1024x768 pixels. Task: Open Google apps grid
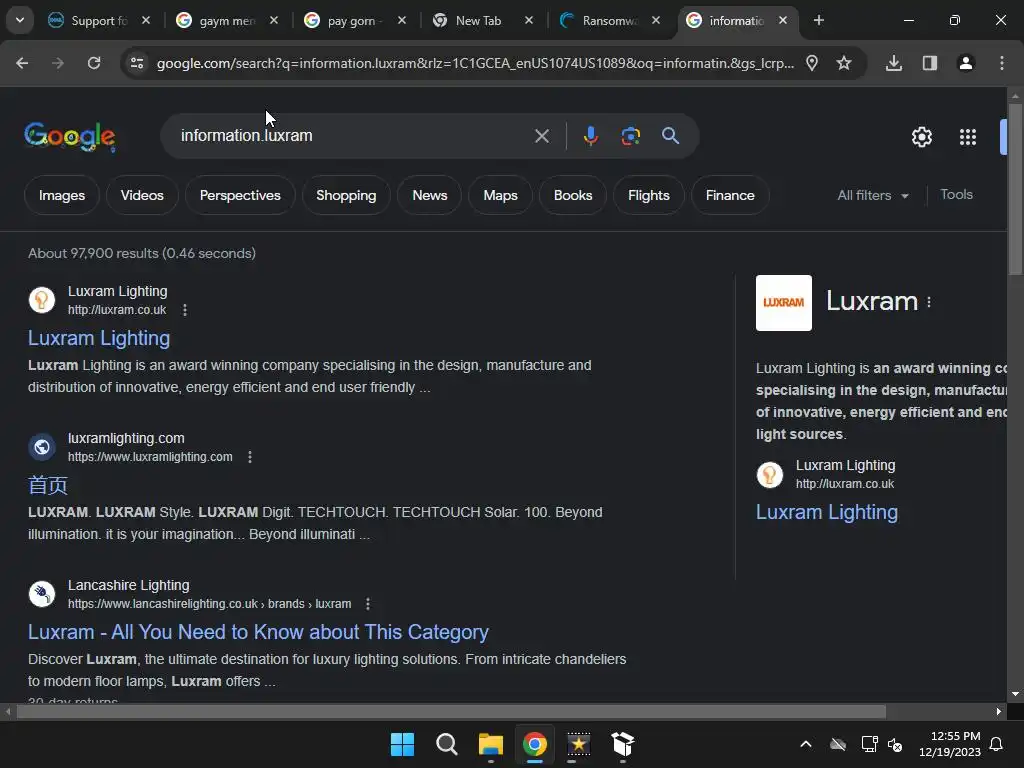pyautogui.click(x=968, y=136)
